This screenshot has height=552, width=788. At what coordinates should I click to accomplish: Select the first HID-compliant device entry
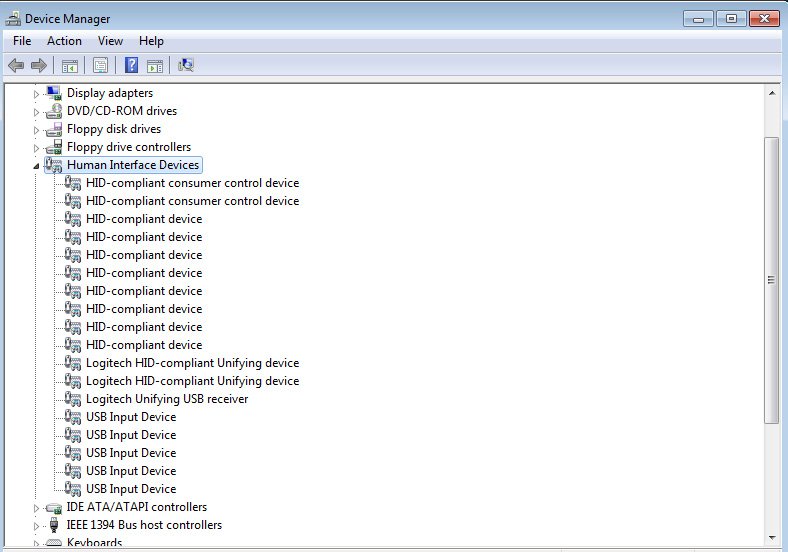(144, 219)
